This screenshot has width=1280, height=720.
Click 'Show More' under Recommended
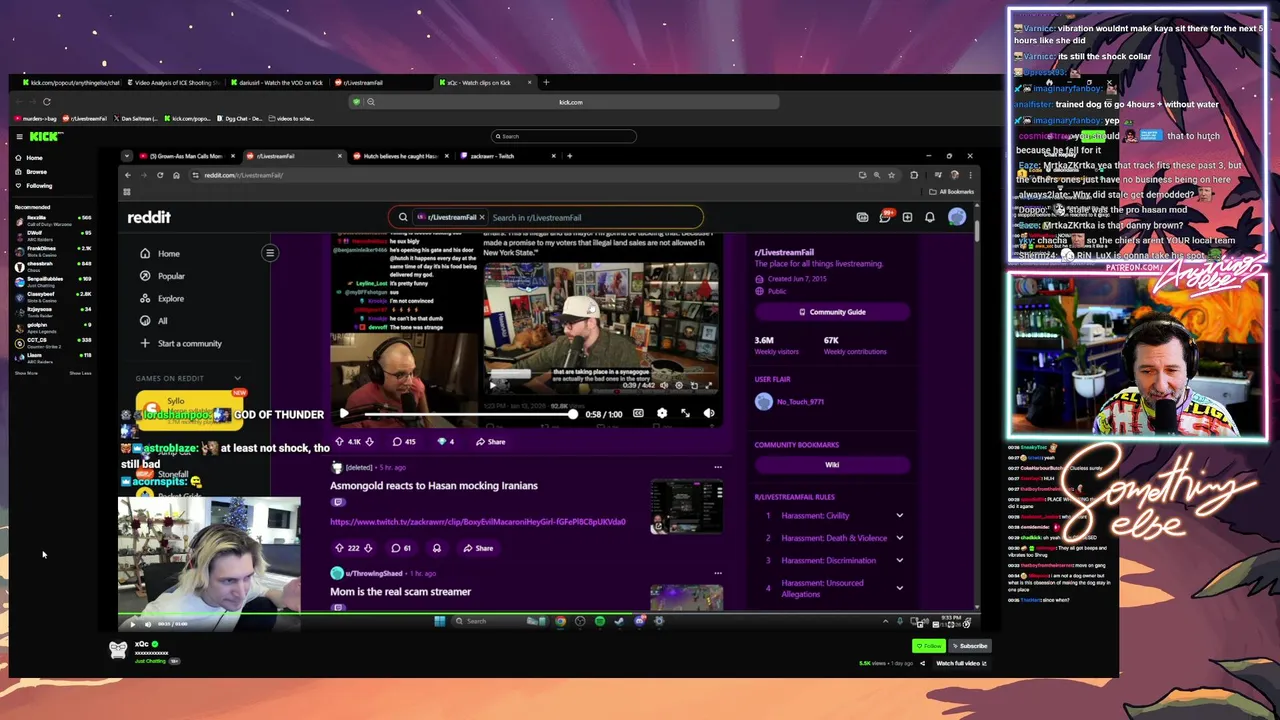tap(26, 373)
